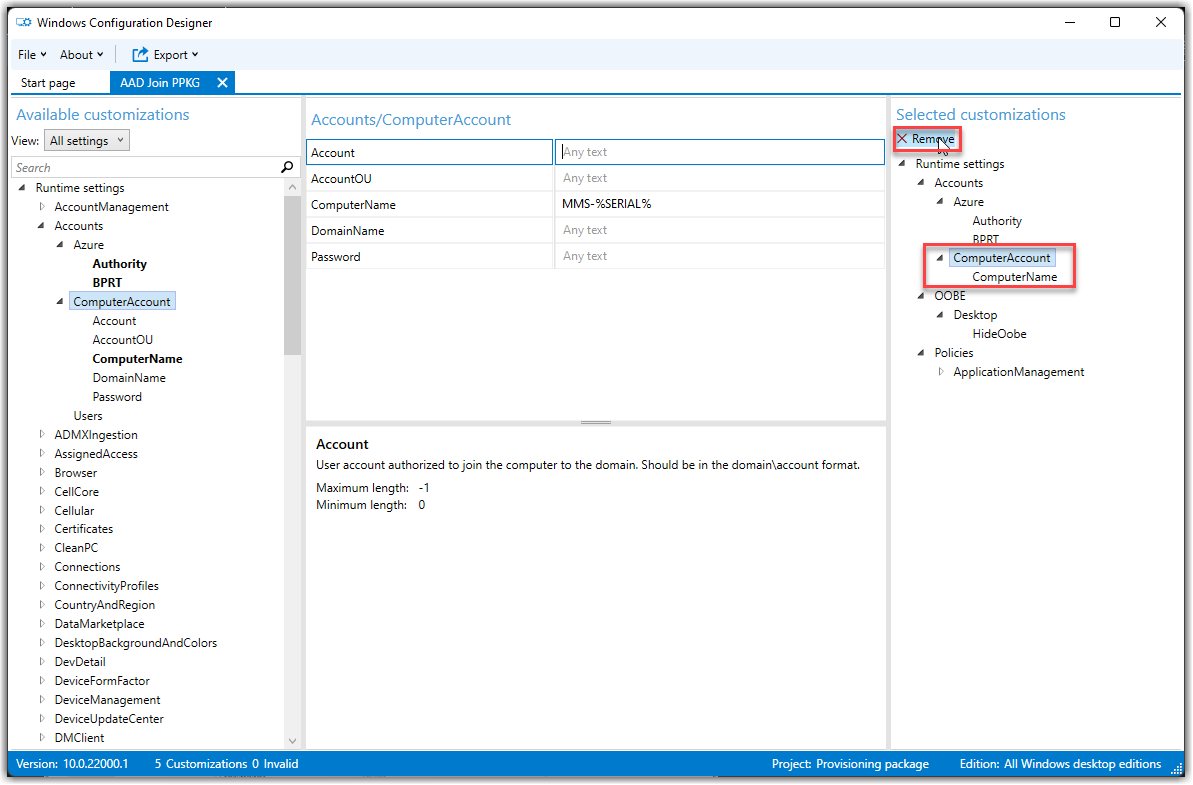The image size is (1193, 785).
Task: Expand the DevDetail node
Action: pos(42,662)
